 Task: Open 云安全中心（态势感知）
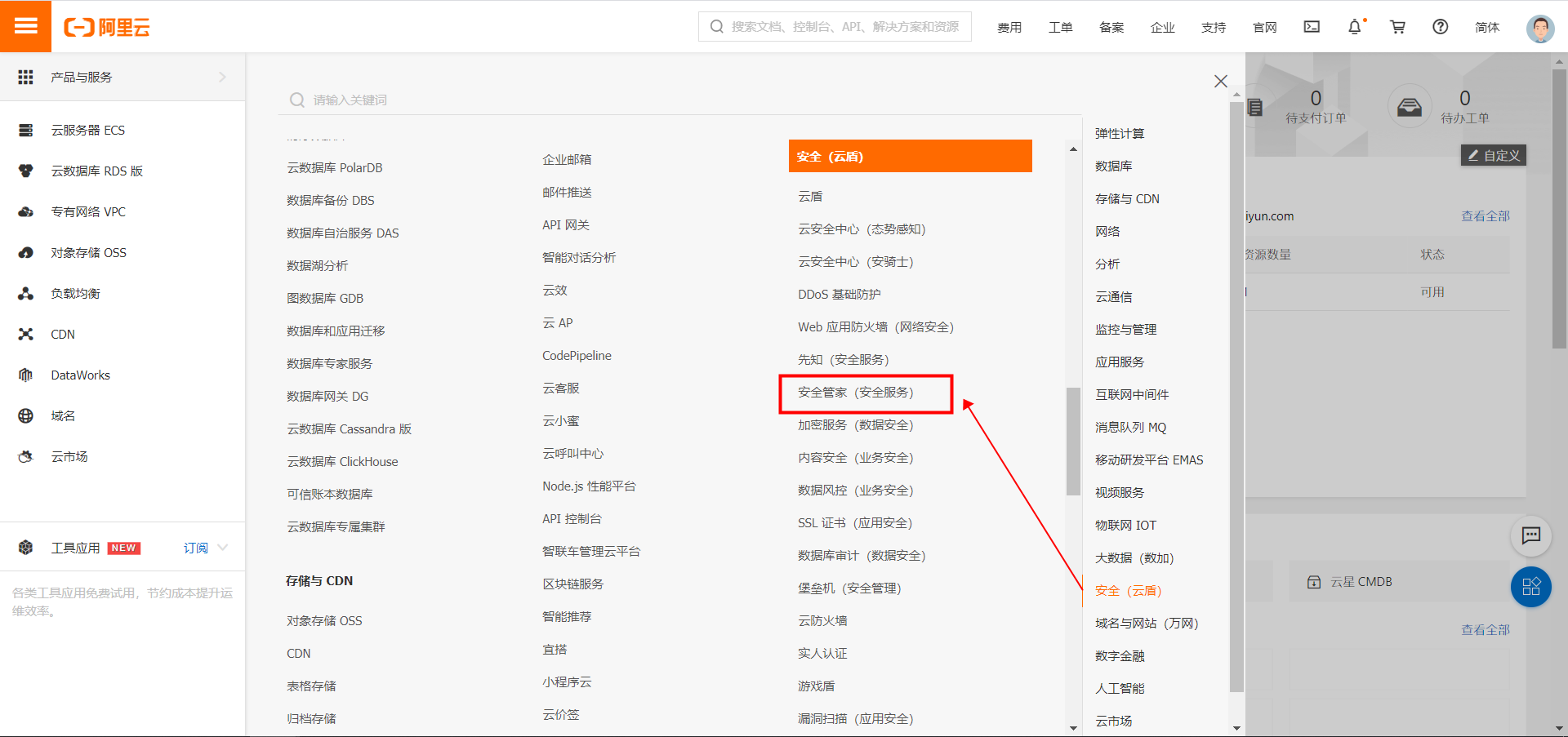862,229
